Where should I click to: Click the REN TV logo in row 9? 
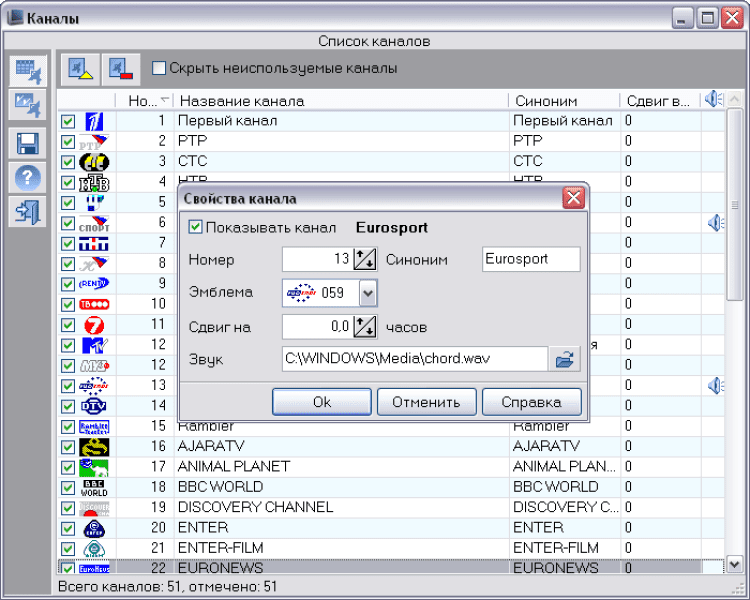click(94, 284)
